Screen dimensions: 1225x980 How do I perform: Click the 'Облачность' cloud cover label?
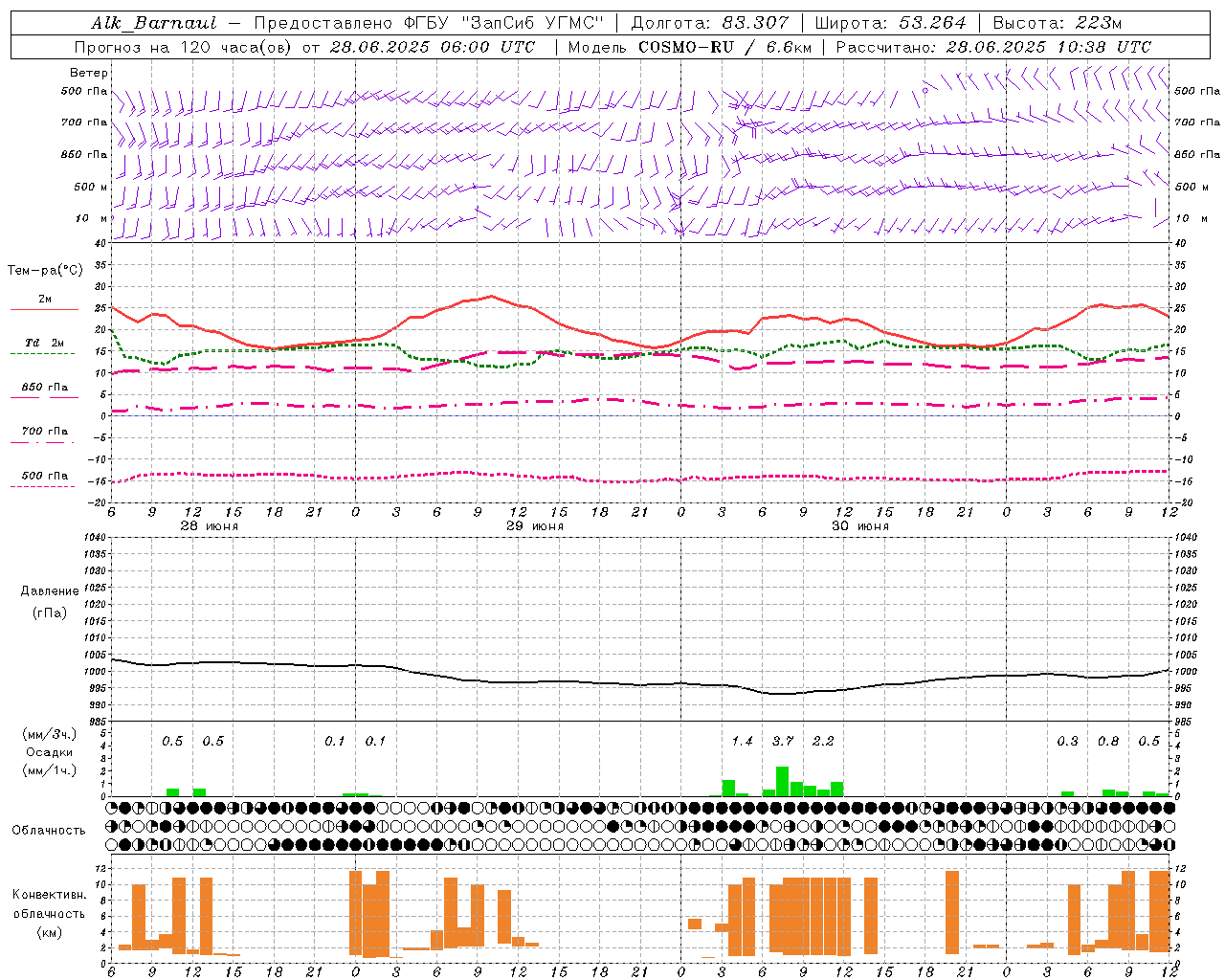(49, 831)
